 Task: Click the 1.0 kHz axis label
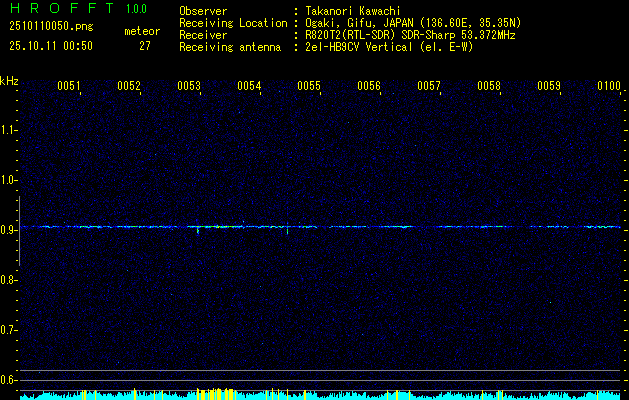click(8, 180)
